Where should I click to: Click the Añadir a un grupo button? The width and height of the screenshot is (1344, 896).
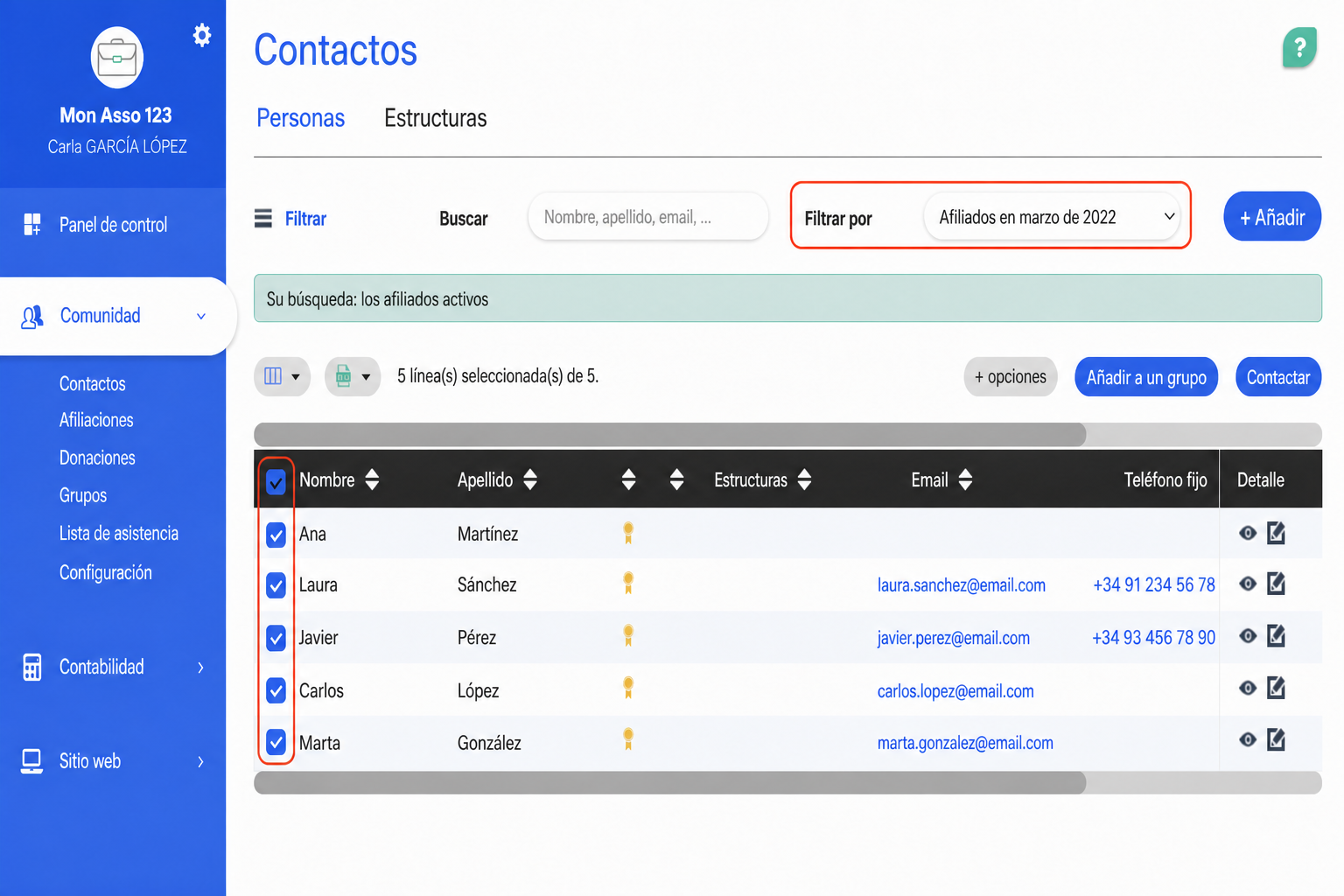[x=1146, y=377]
